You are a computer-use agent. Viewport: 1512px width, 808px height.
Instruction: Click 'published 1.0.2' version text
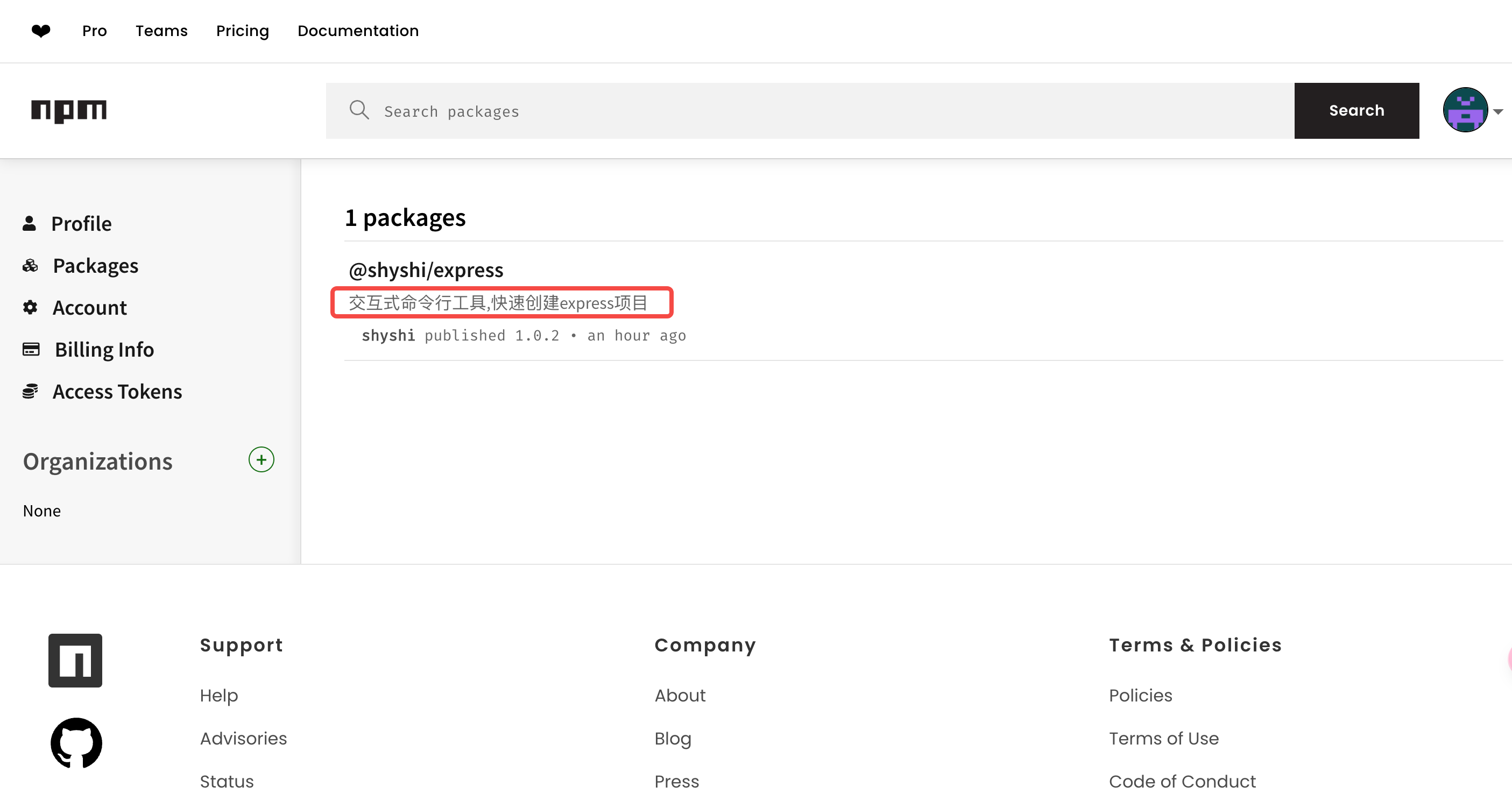(x=492, y=335)
